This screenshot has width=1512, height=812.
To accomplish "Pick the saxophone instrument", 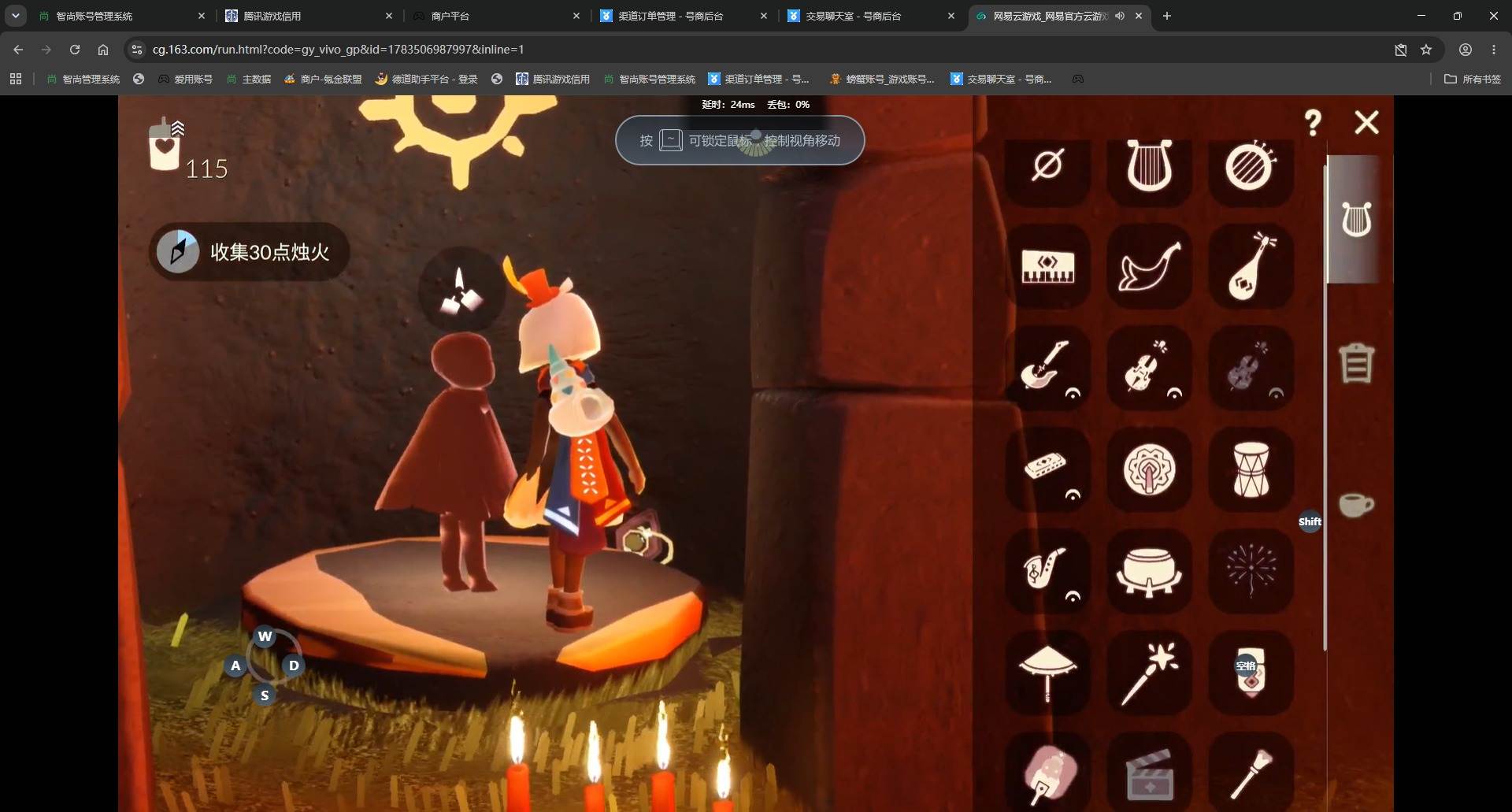I will [x=1047, y=571].
